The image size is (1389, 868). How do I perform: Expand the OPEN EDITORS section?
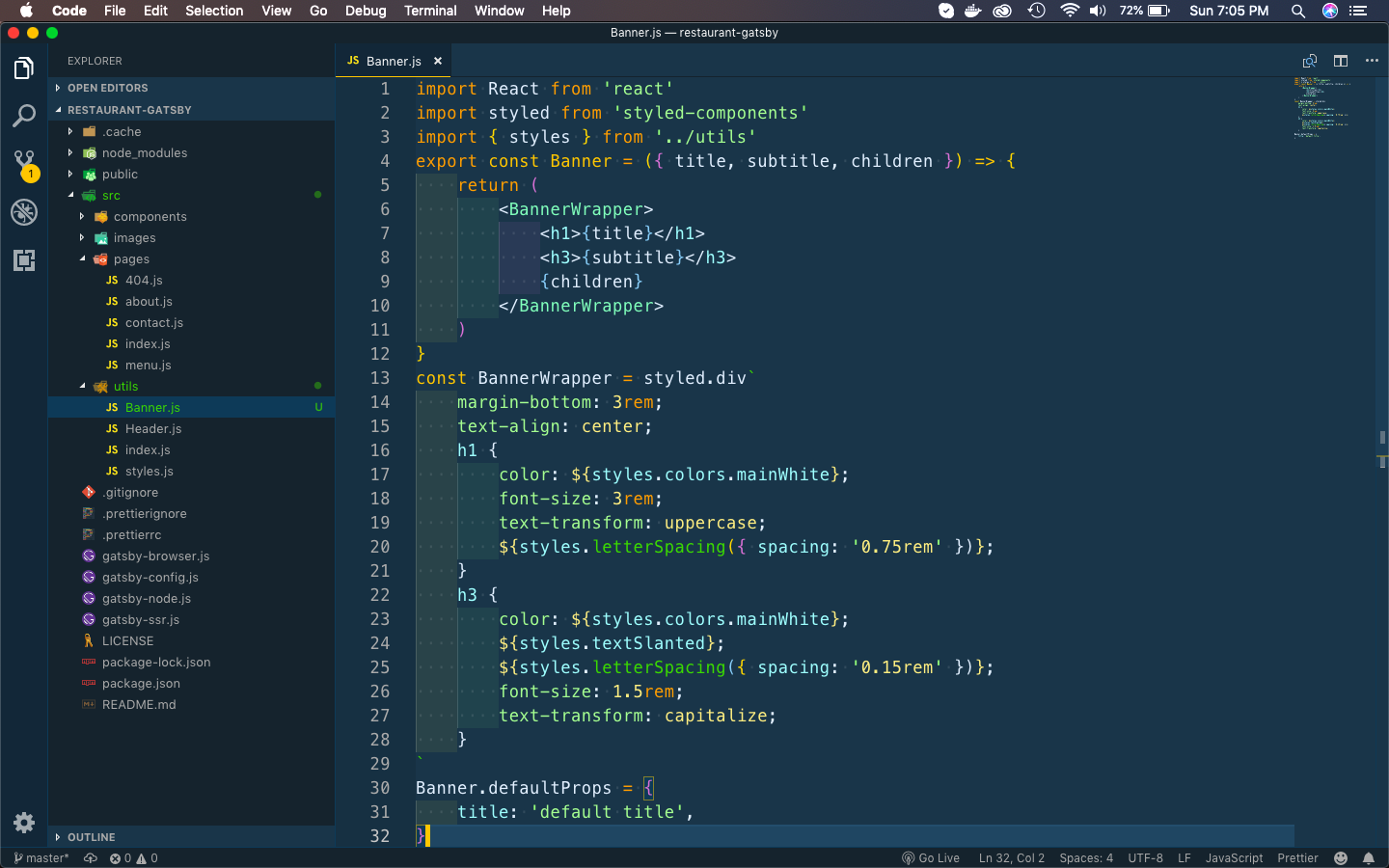coord(191,88)
